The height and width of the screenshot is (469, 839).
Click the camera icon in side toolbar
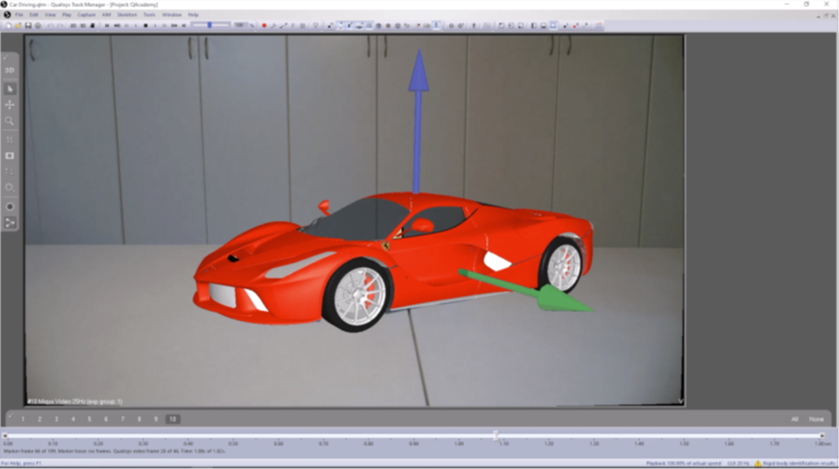tap(10, 156)
